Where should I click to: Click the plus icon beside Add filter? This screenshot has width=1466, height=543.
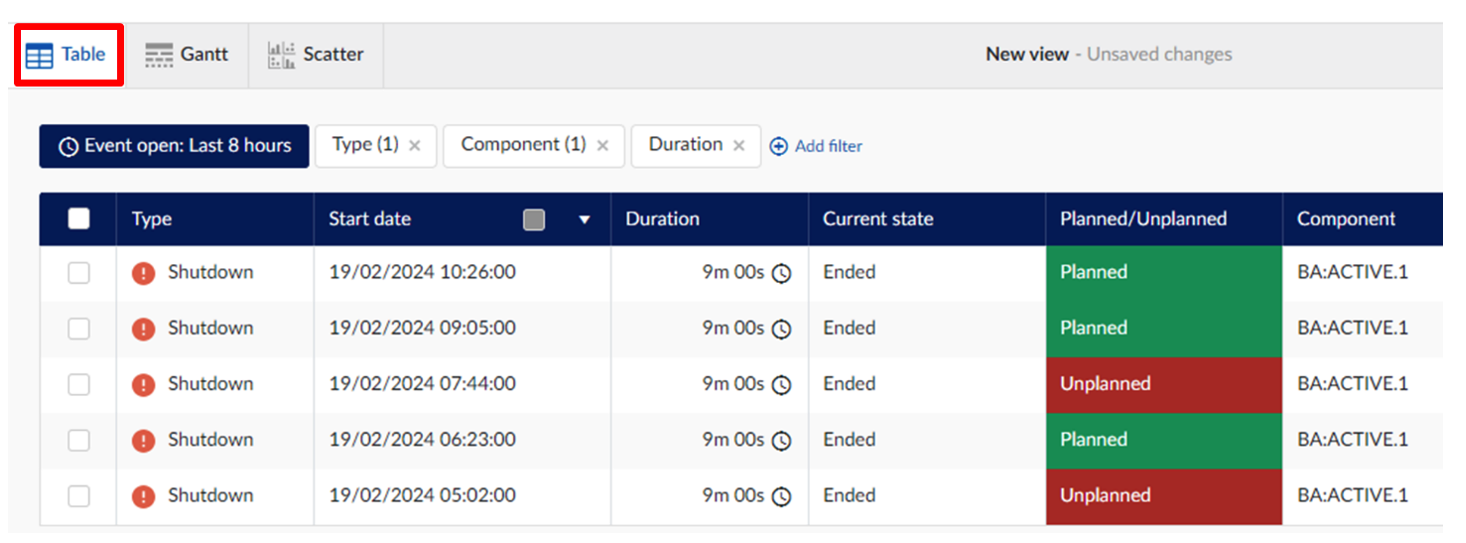click(x=779, y=147)
